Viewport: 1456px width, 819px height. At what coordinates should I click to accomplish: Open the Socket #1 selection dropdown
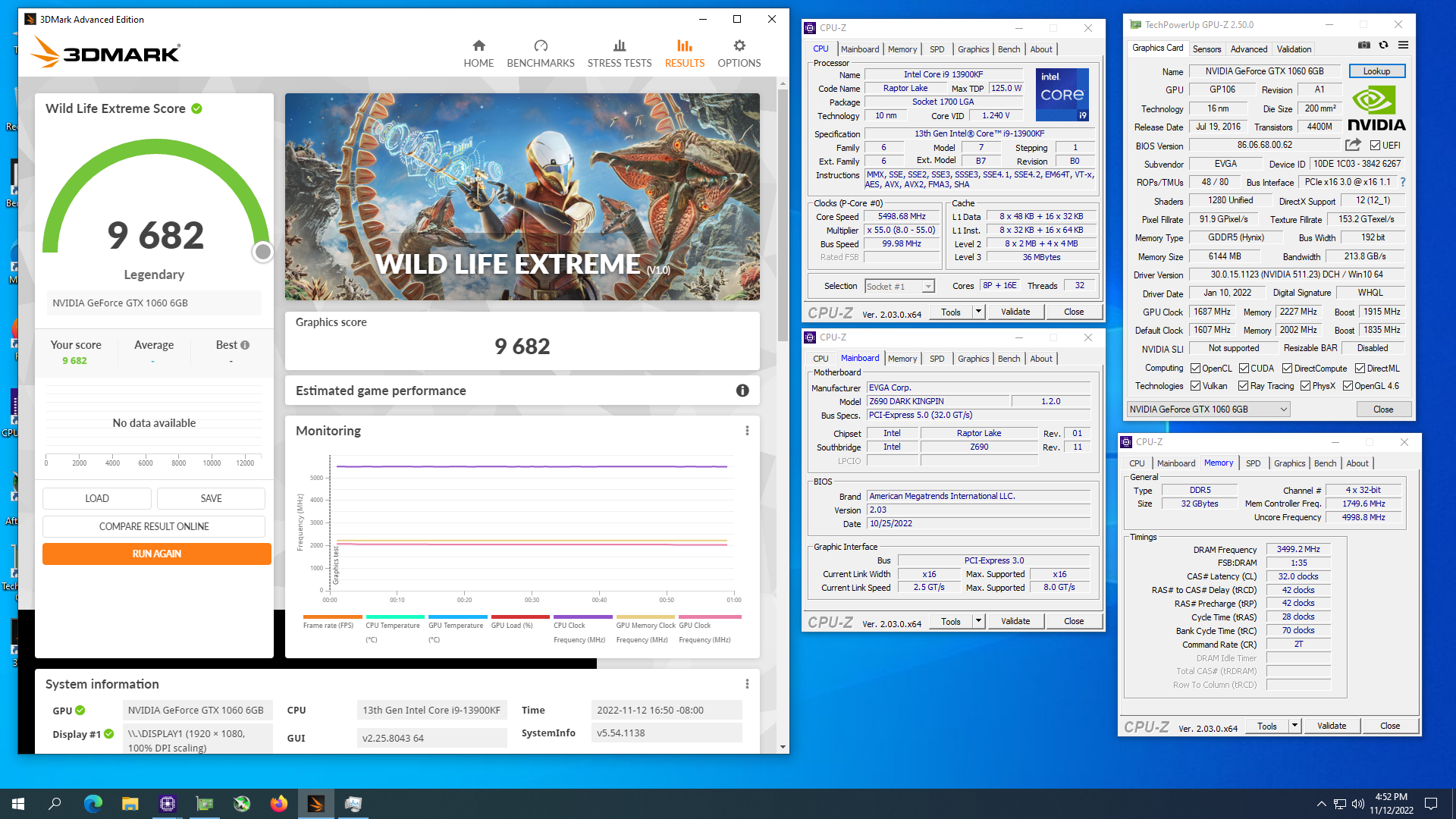(900, 287)
